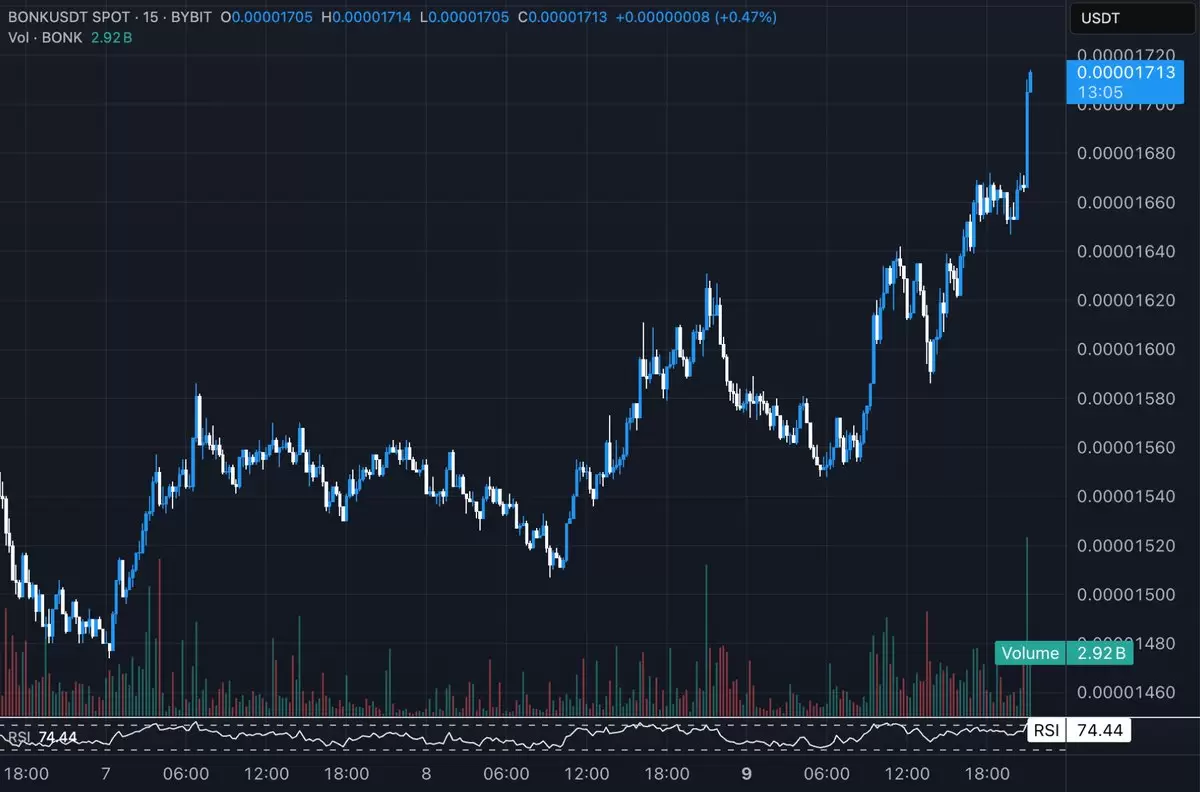Click the Volume 2.92 B label

click(x=1063, y=653)
